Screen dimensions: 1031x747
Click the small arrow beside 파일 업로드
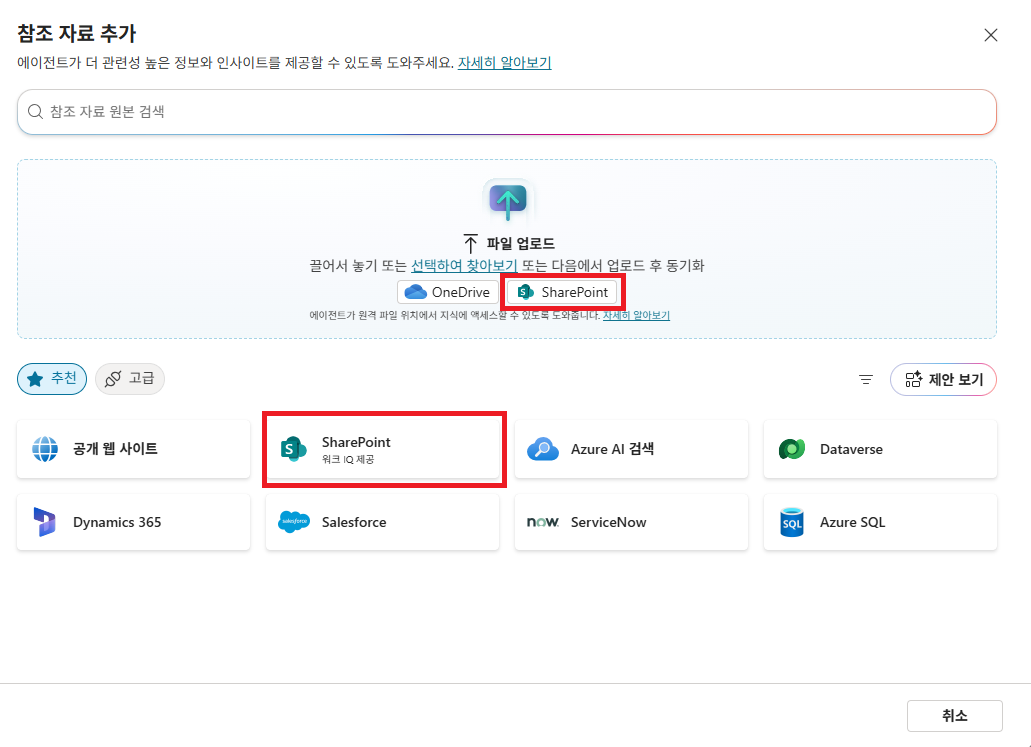point(470,243)
